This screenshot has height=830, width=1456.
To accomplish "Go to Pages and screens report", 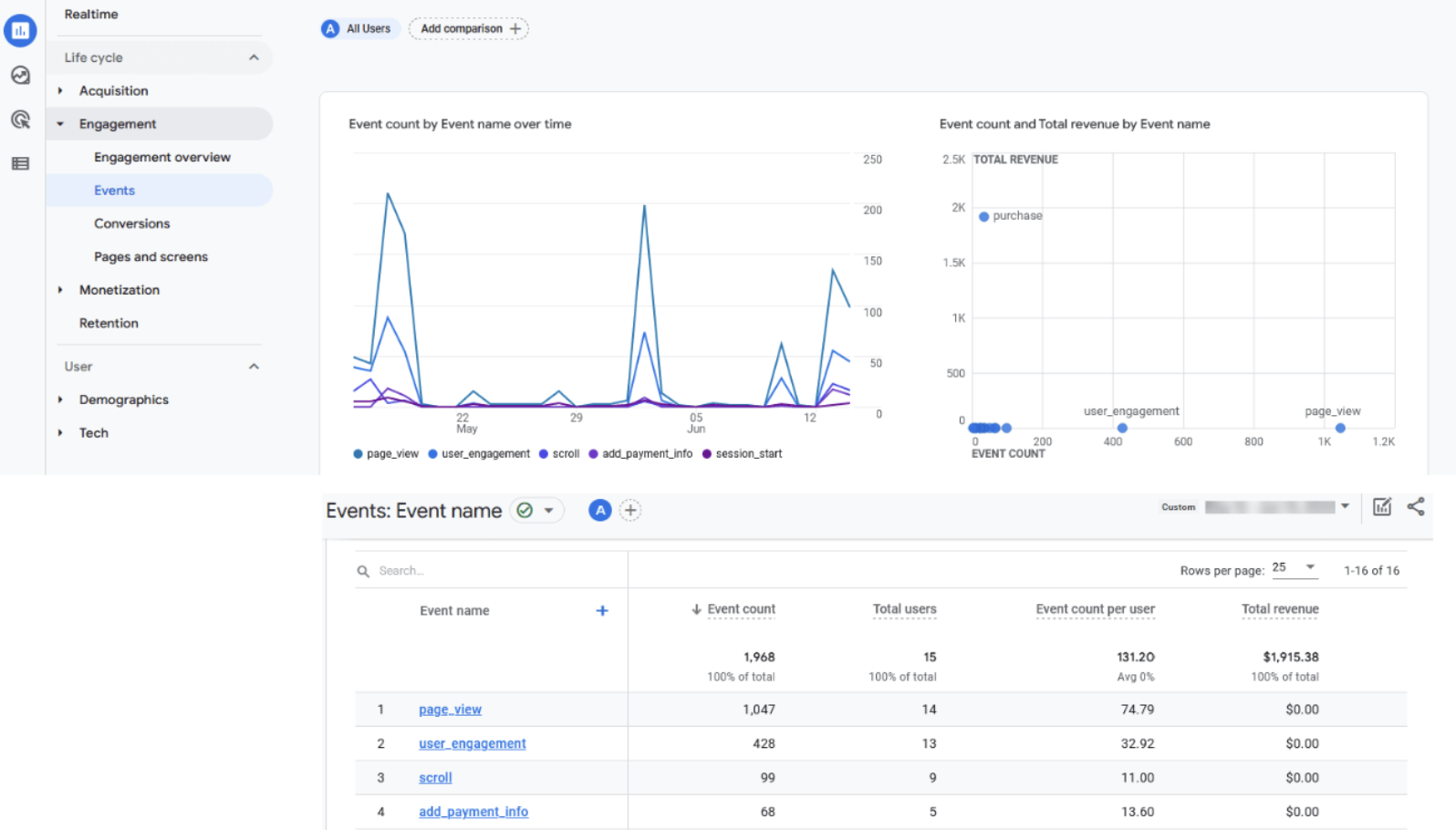I will 151,257.
